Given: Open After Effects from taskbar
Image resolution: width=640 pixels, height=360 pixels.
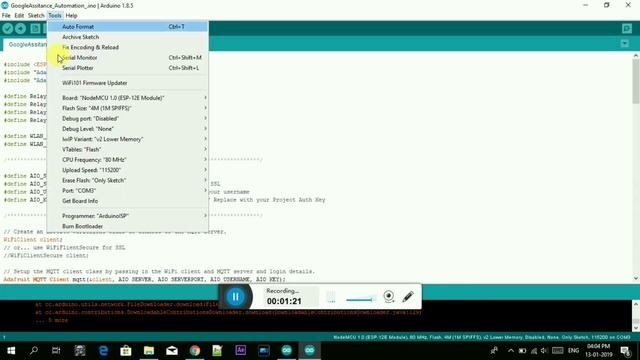Looking at the screenshot, I should [241, 350].
